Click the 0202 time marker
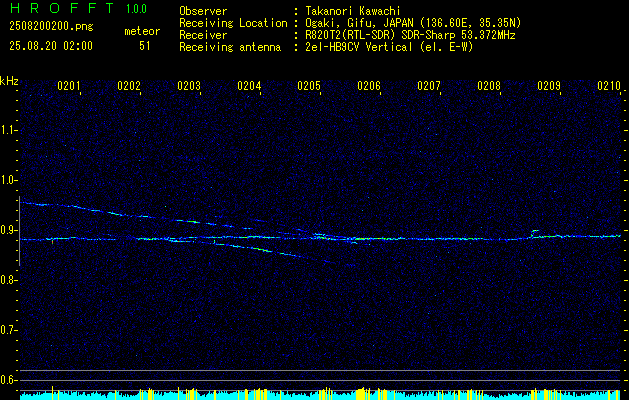This screenshot has width=629, height=400. (129, 86)
